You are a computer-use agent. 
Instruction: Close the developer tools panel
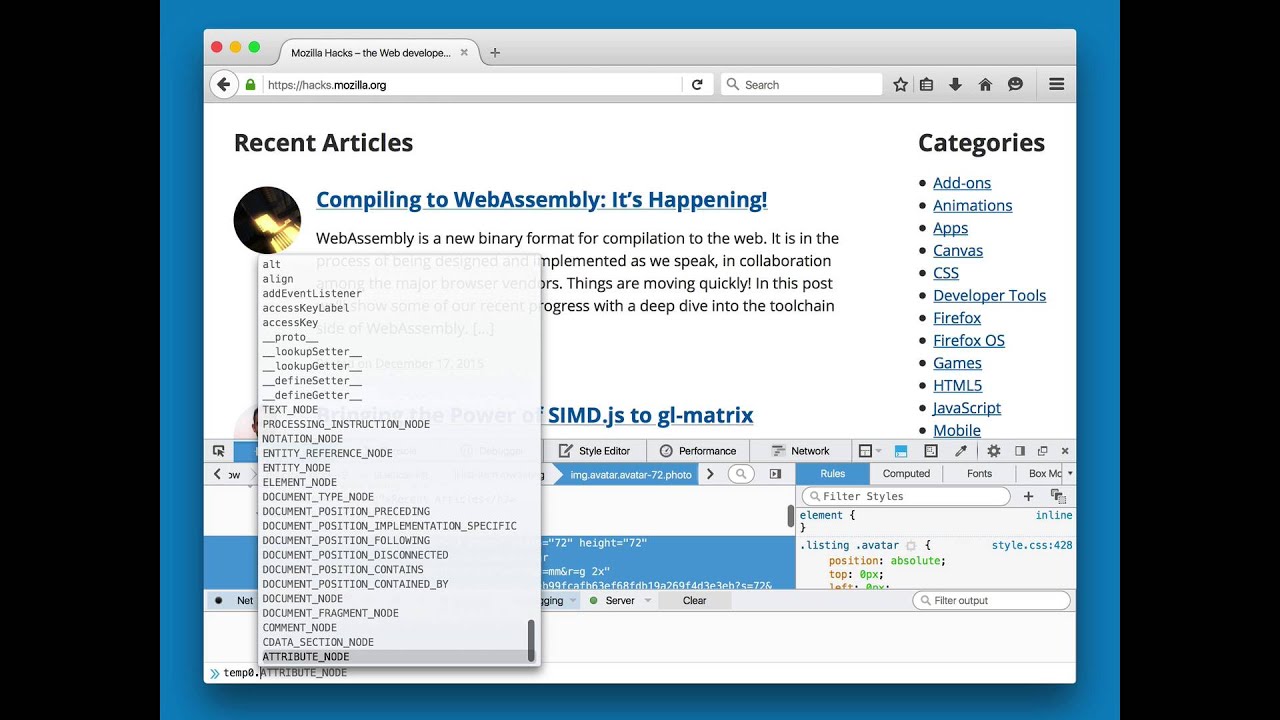pos(1065,451)
